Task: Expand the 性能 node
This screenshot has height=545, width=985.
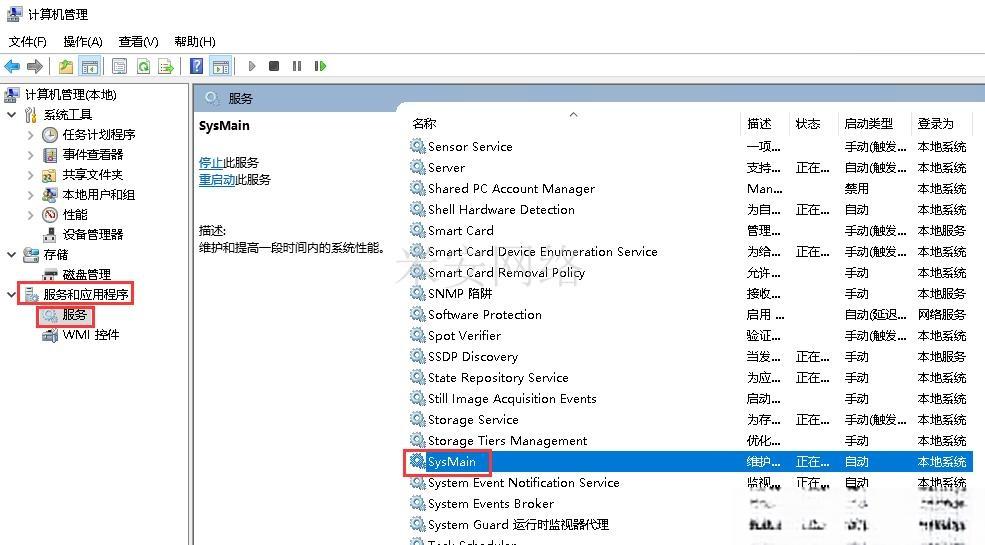Action: click(30, 215)
